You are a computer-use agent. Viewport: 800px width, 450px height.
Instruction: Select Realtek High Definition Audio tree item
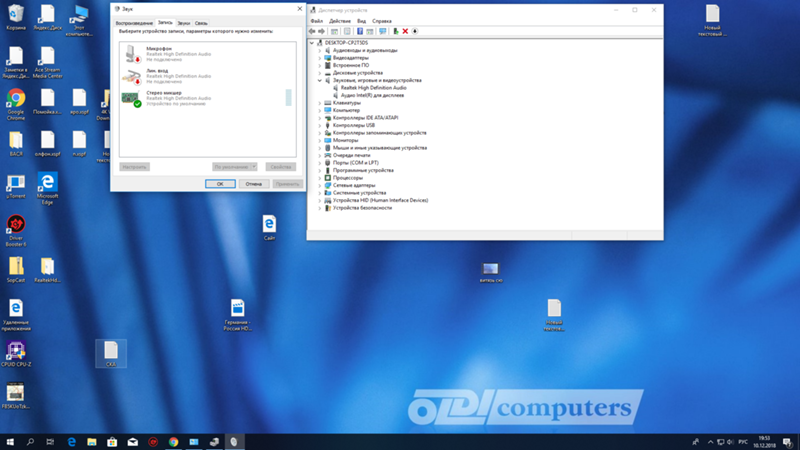373,88
